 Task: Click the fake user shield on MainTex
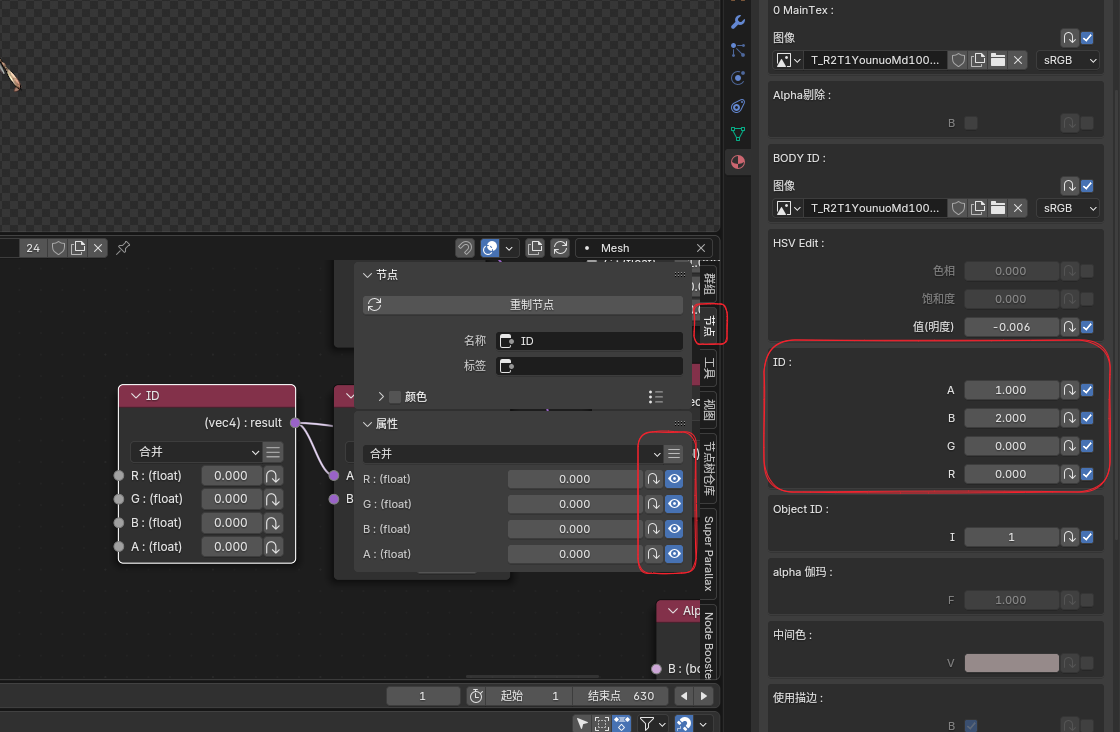tap(958, 60)
